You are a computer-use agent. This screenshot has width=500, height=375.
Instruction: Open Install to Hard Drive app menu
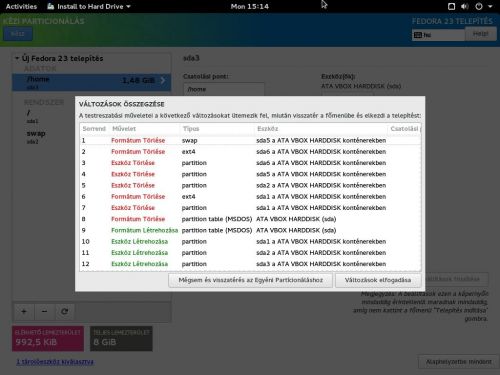coord(89,6)
